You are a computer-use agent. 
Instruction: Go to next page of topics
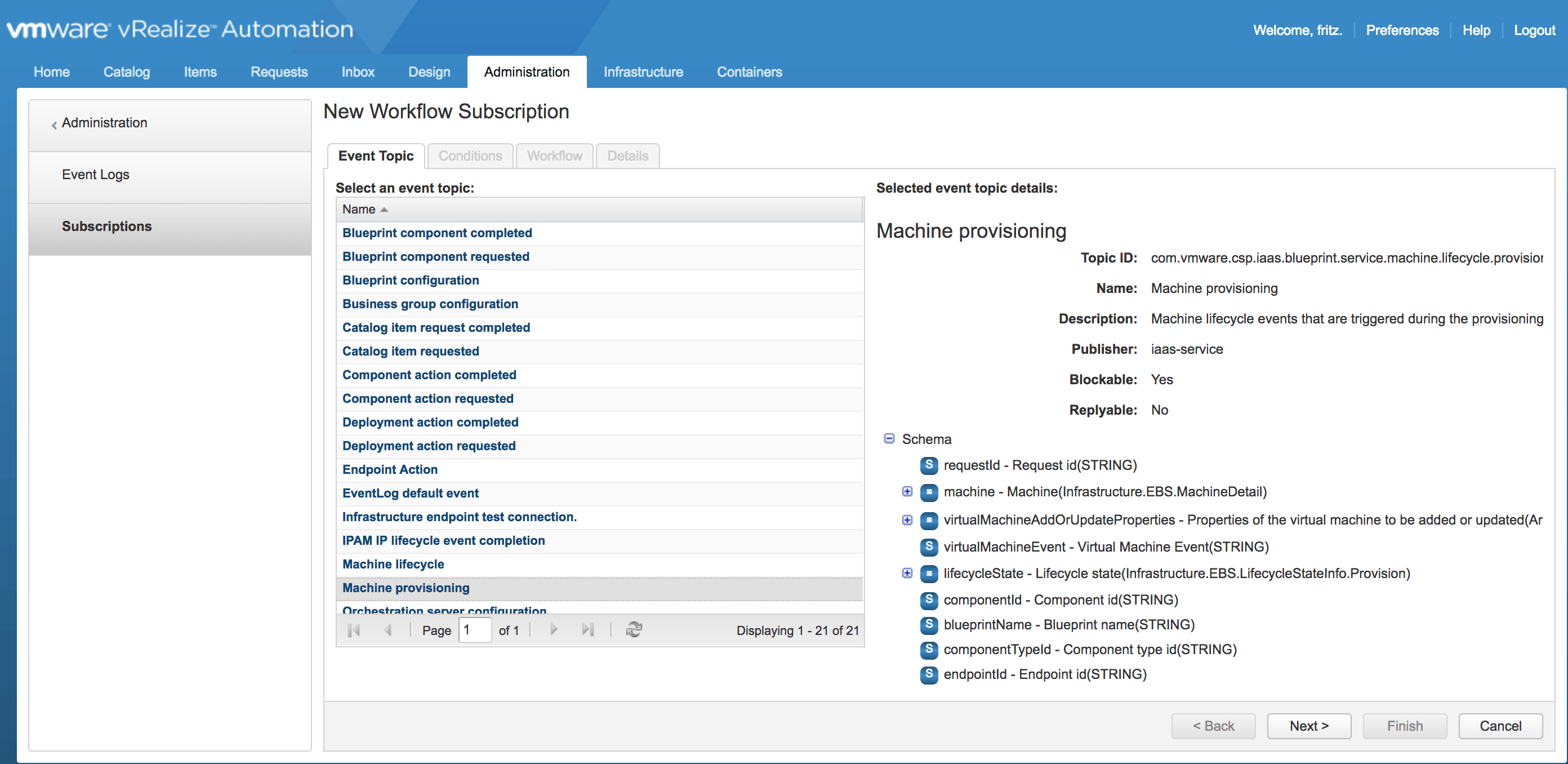coord(553,629)
